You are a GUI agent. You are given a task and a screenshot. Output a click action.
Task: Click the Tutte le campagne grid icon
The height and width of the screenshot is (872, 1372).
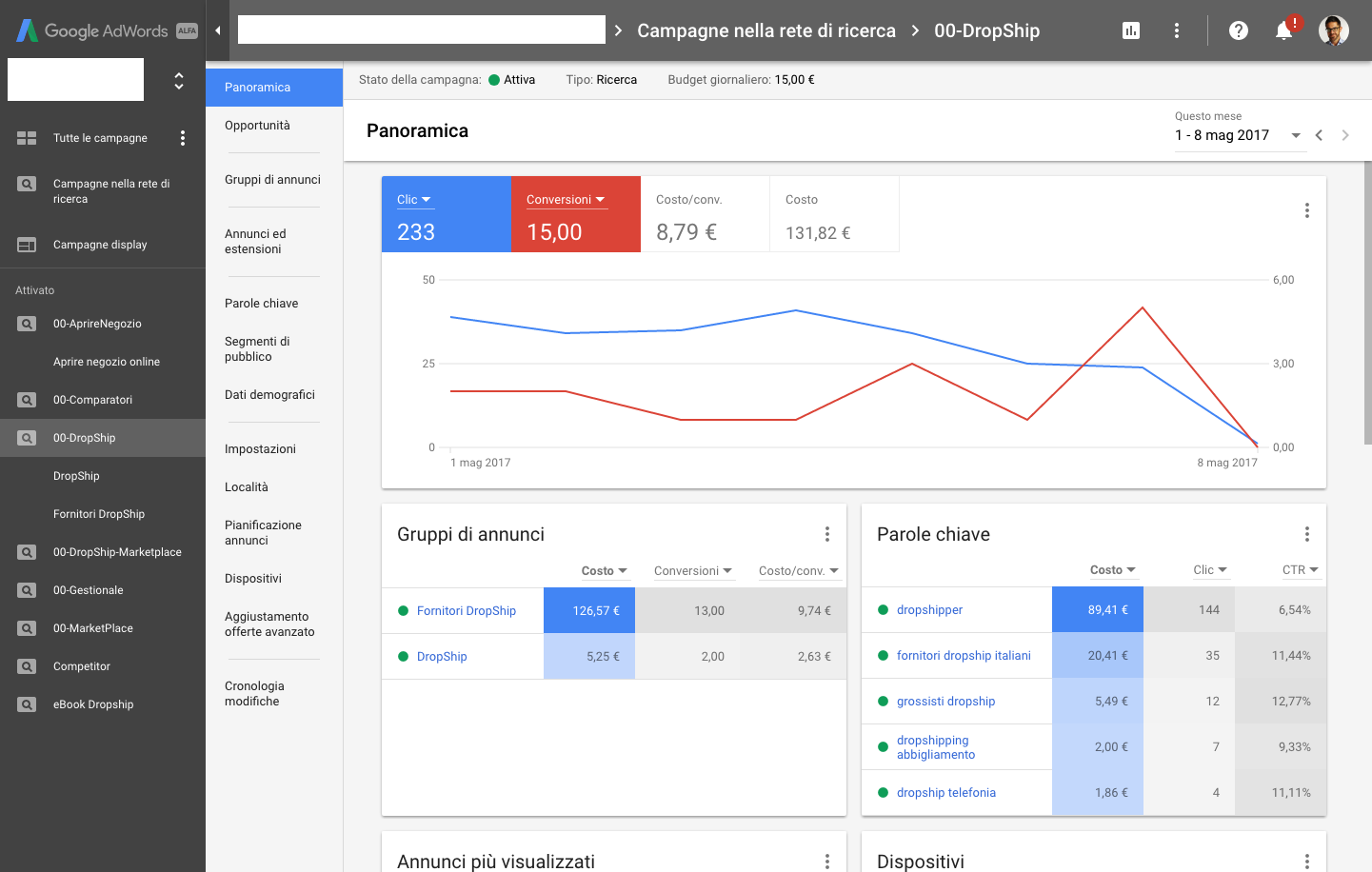coord(27,138)
